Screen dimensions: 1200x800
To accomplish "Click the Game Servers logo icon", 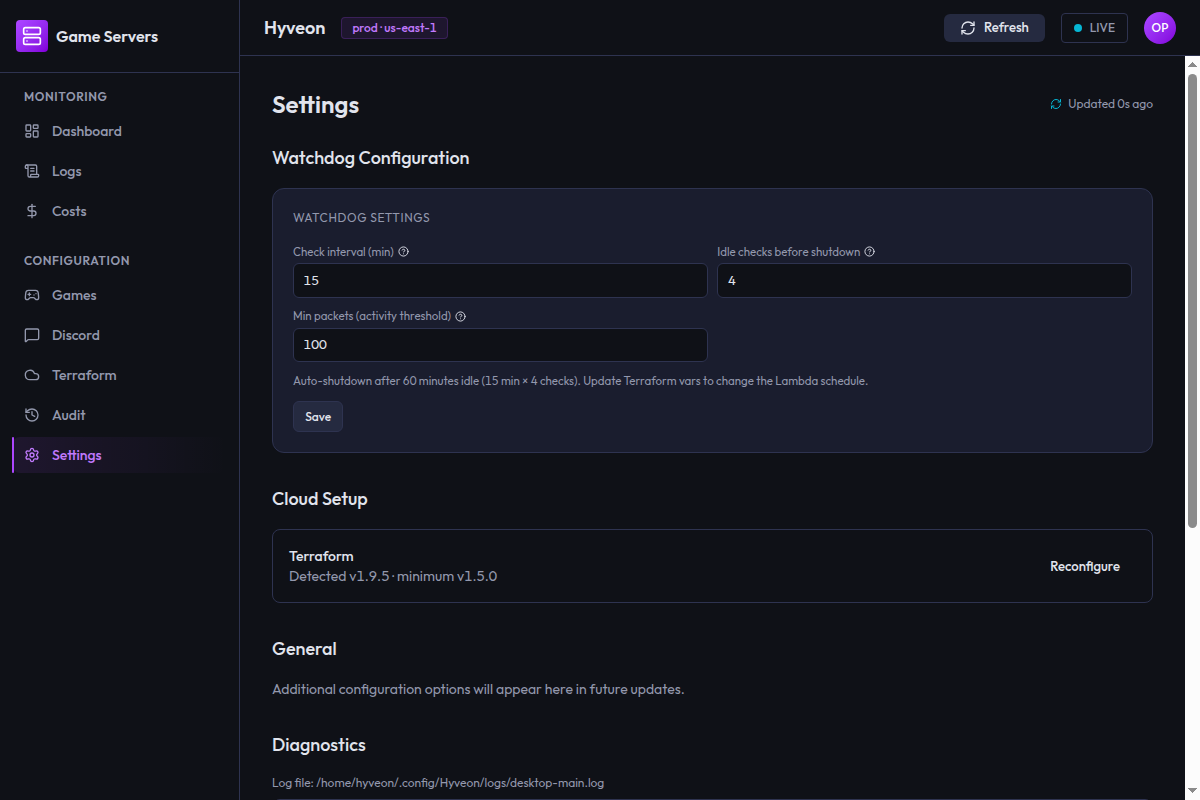I will tap(32, 36).
